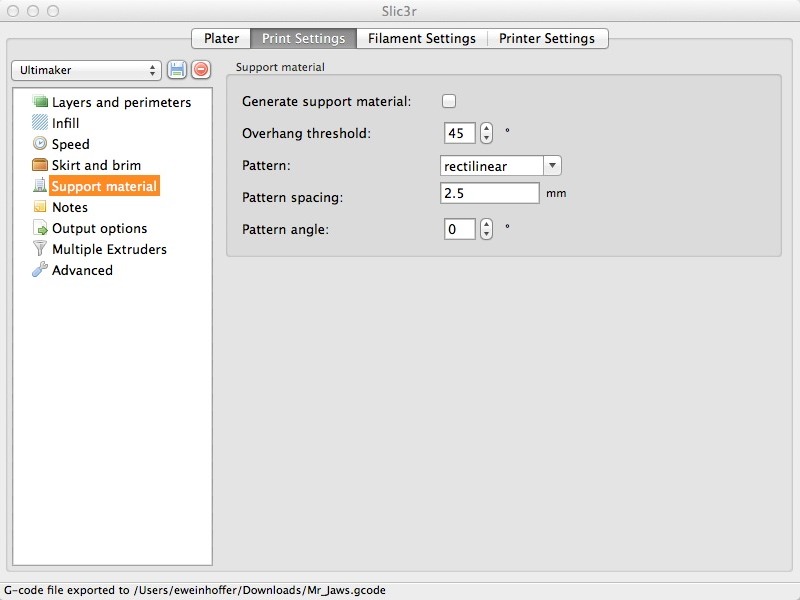Click the Generate support material label
Image resolution: width=800 pixels, height=600 pixels.
[x=327, y=101]
